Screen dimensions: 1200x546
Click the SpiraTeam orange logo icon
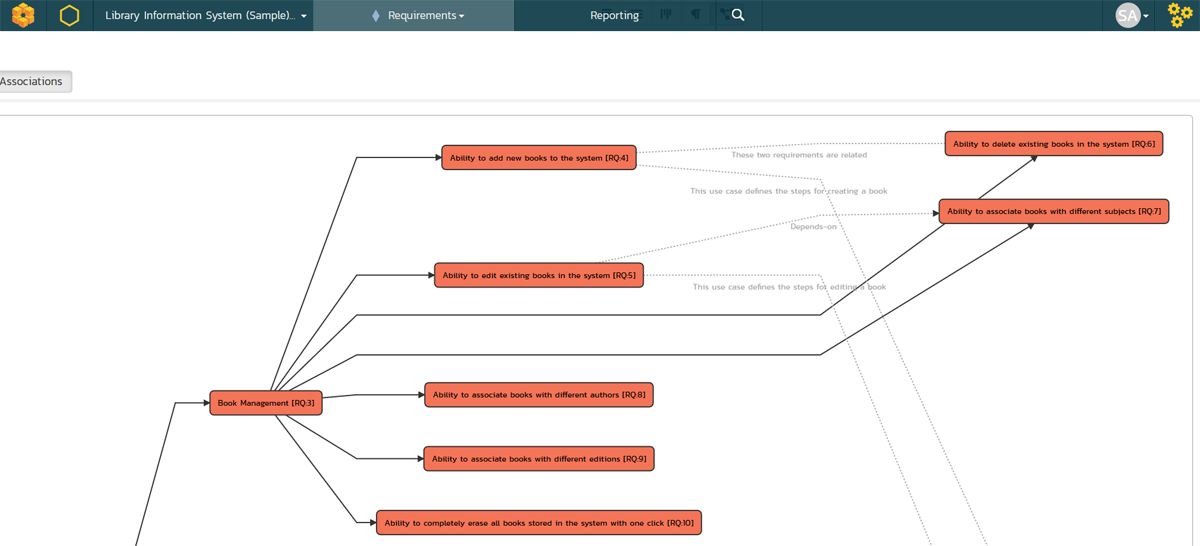tap(23, 15)
